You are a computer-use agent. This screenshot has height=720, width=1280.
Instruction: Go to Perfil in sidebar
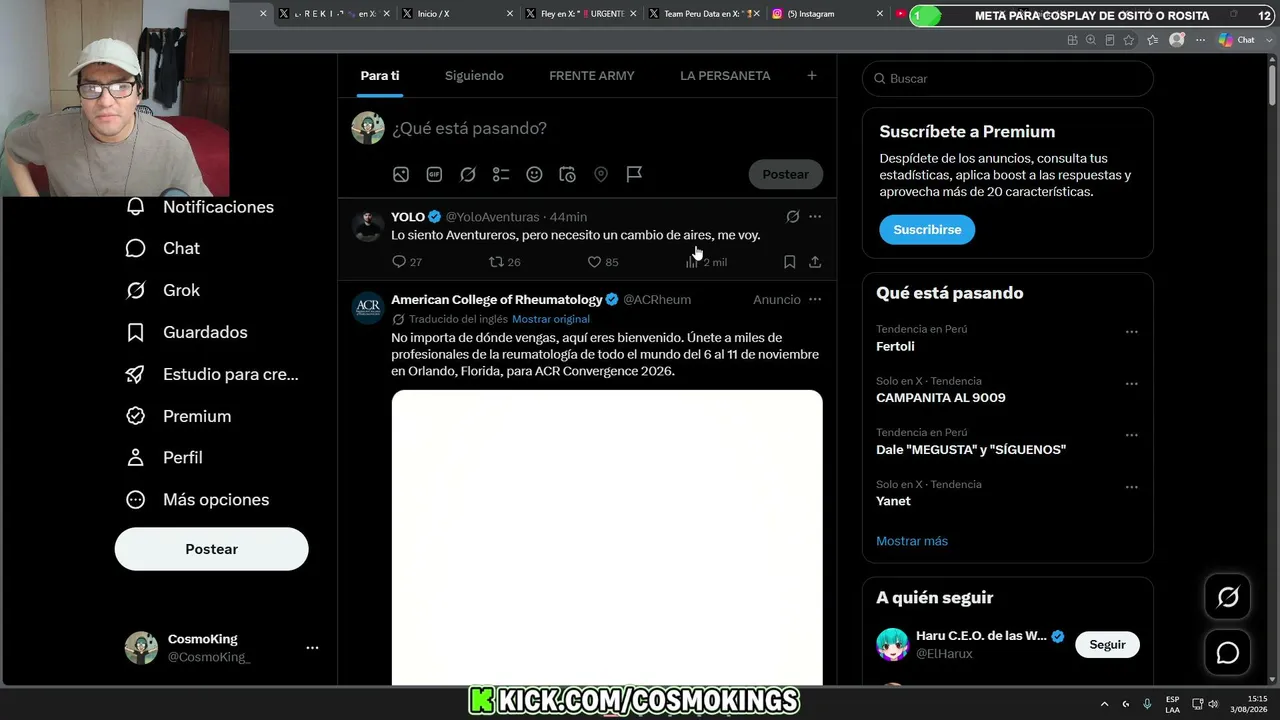[x=164, y=457]
